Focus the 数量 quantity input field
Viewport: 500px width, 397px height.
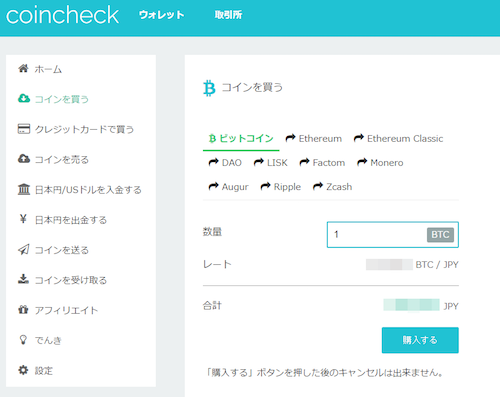click(393, 235)
